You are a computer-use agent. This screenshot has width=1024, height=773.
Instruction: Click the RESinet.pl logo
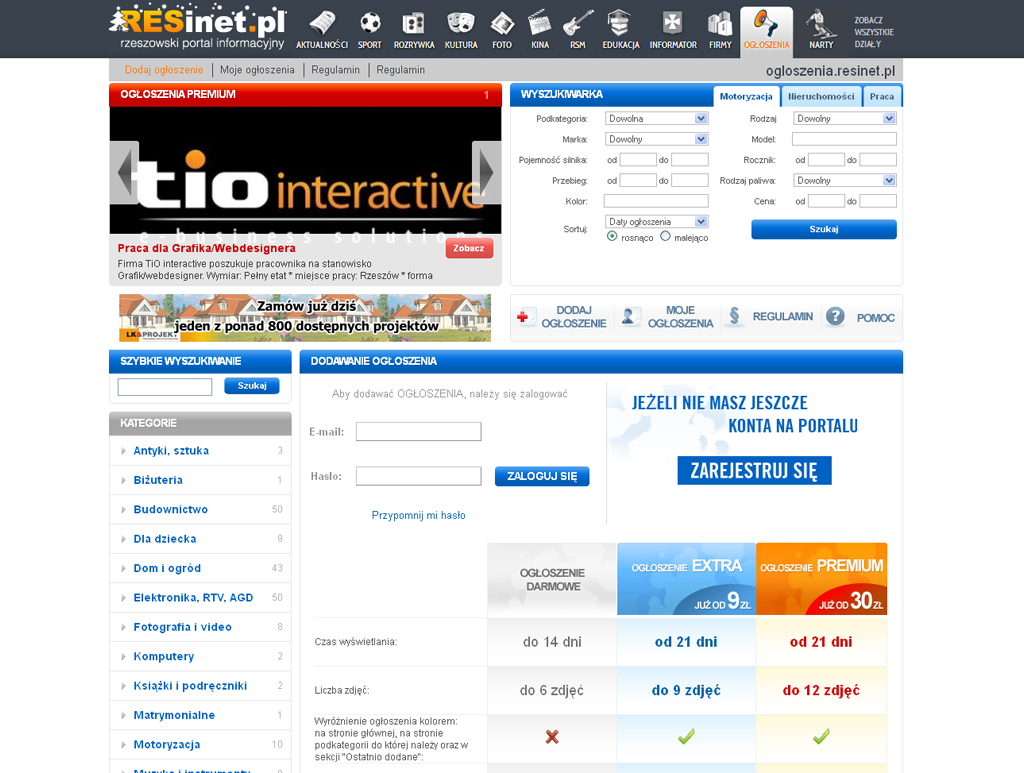[199, 28]
